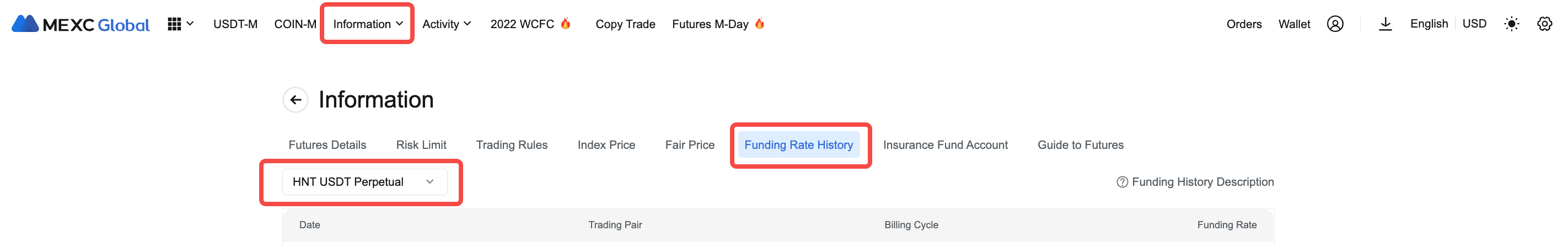Open the Insurance Fund Account tab

point(946,145)
